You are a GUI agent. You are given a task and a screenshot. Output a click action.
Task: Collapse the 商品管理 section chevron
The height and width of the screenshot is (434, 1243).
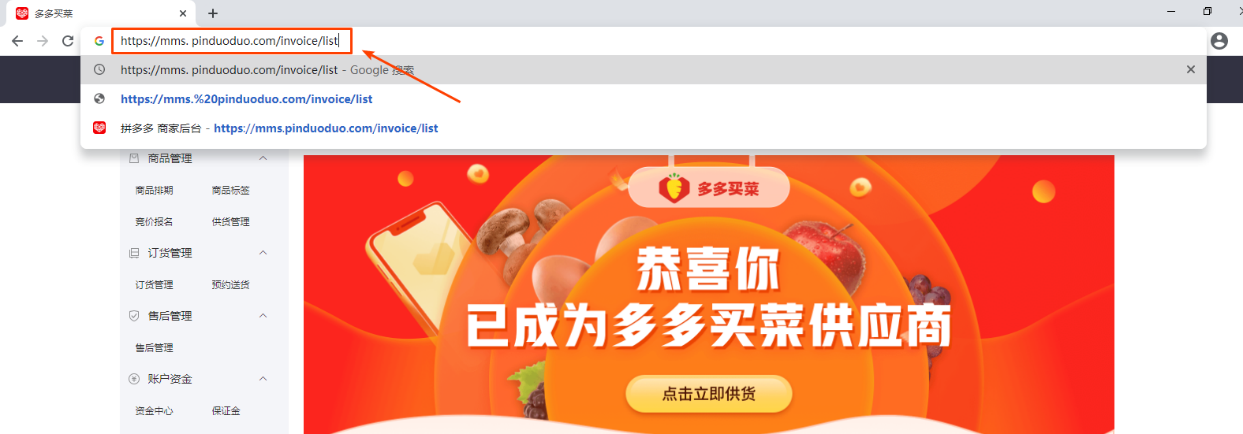263,158
